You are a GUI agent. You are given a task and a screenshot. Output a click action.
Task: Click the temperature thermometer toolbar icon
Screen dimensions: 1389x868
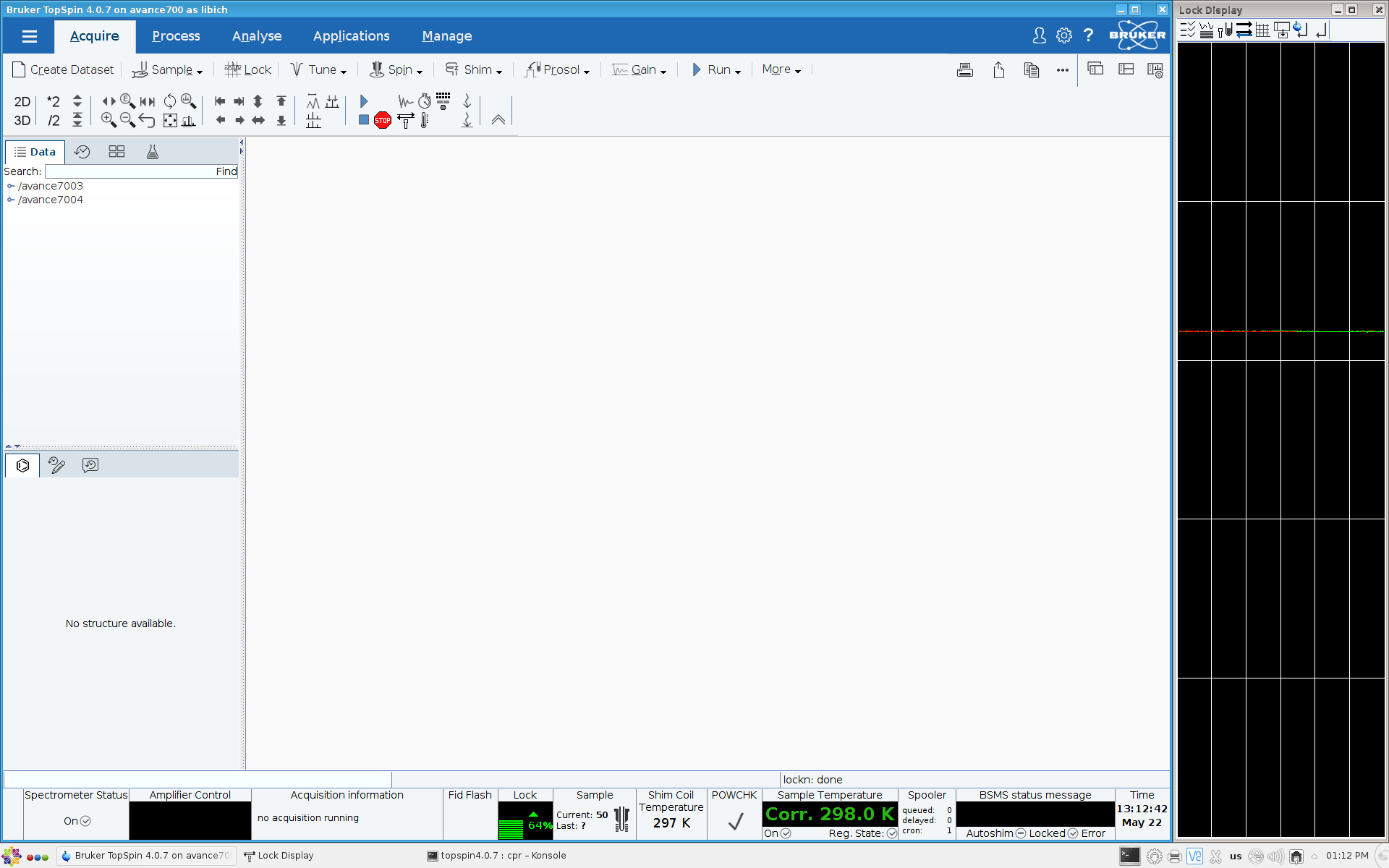[x=425, y=121]
